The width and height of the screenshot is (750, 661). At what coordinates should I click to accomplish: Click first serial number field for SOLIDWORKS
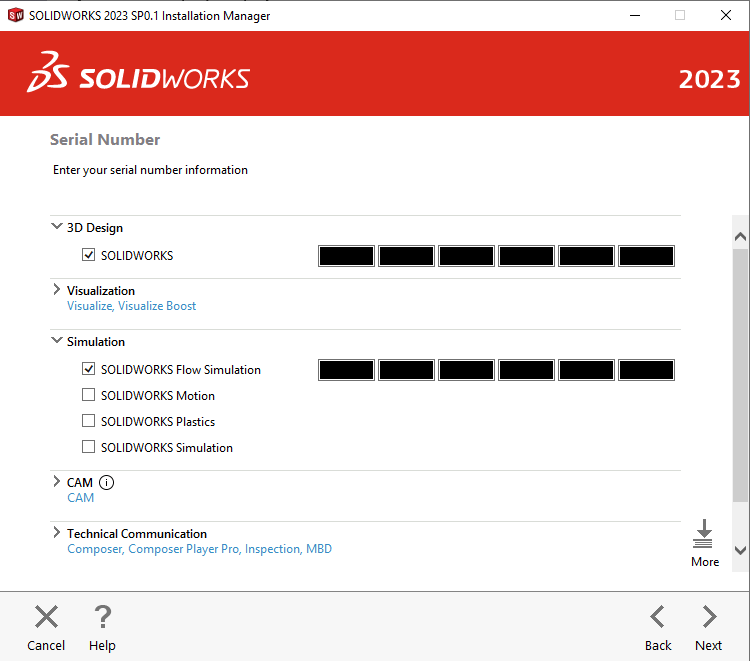coord(346,256)
